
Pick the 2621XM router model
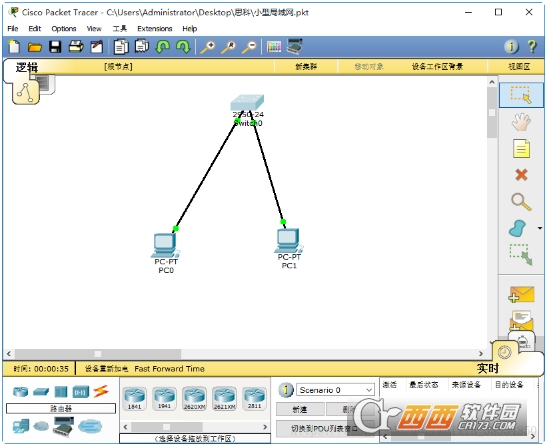tap(224, 398)
